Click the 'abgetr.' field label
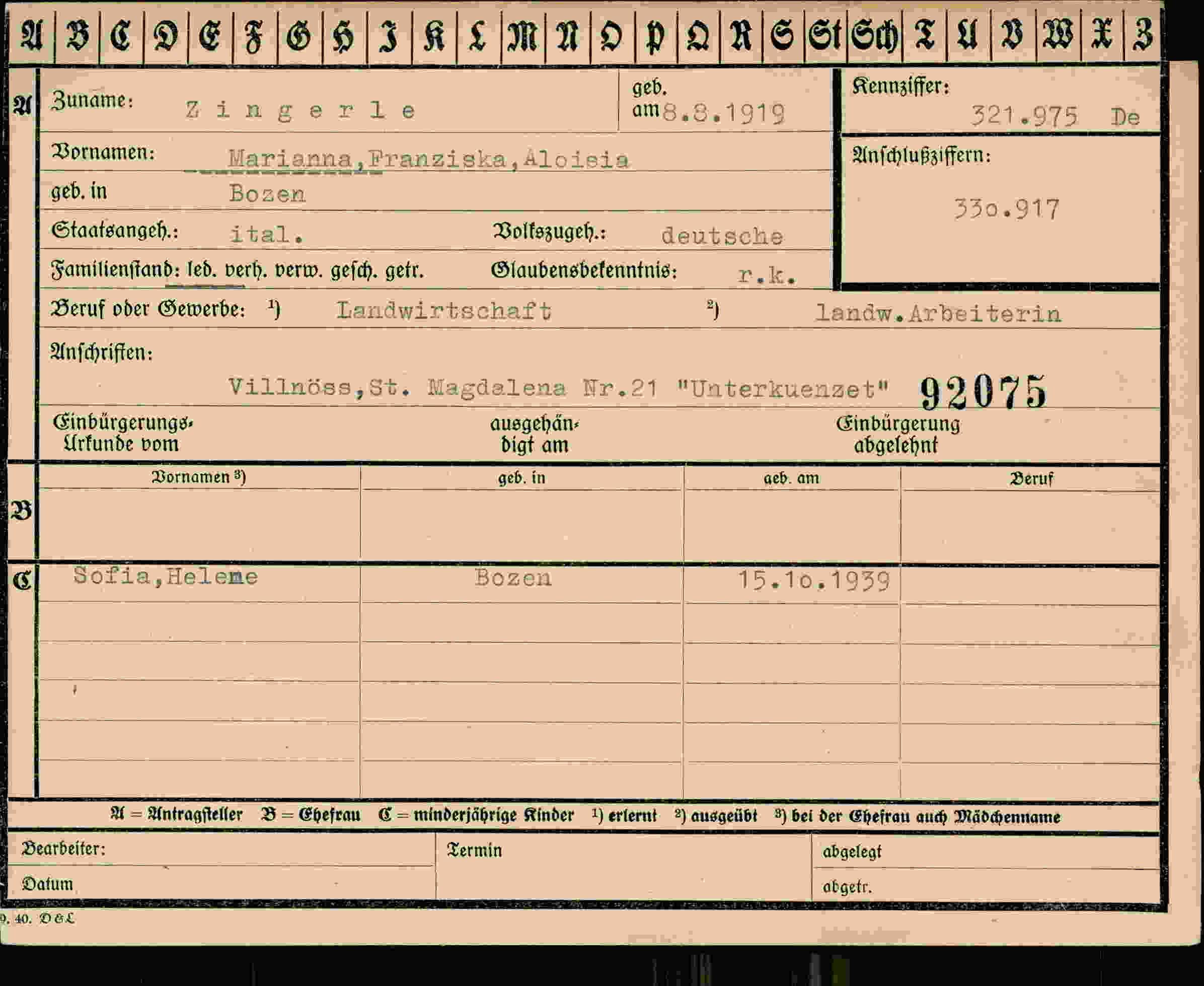The image size is (1204, 986). [847, 887]
